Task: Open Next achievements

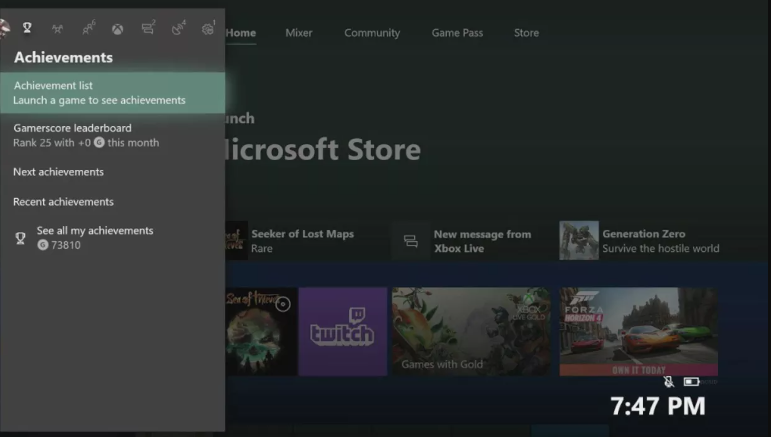Action: [113, 172]
